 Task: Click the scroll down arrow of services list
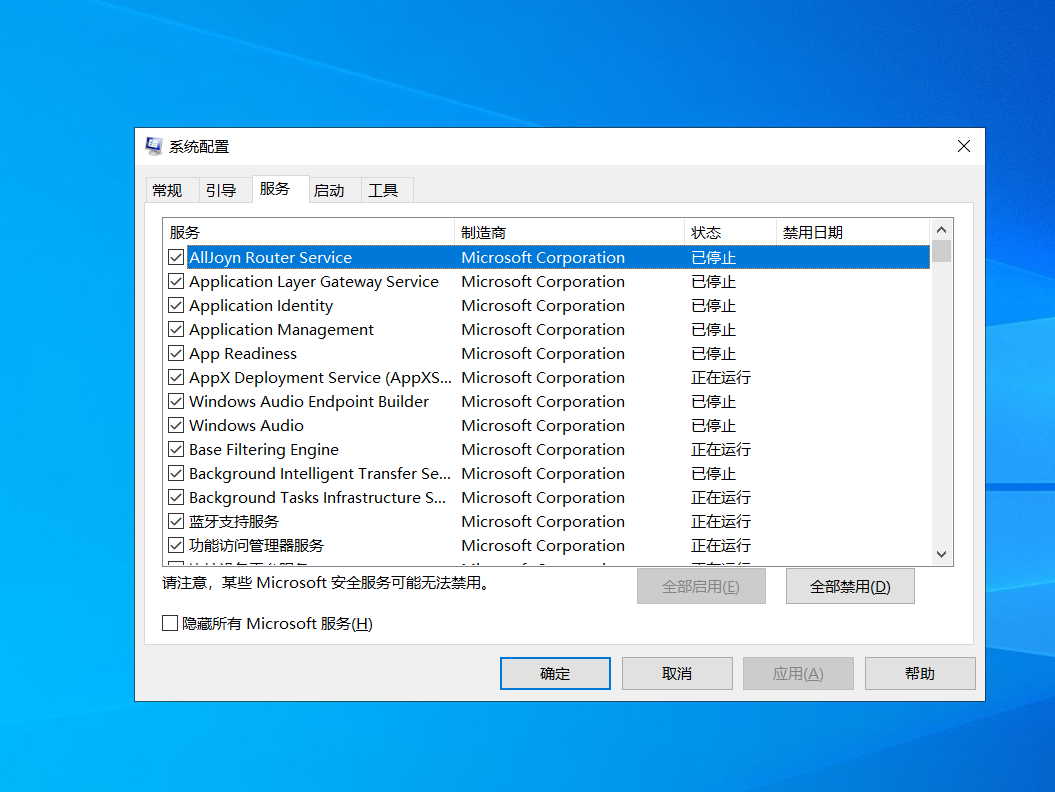pyautogui.click(x=941, y=554)
